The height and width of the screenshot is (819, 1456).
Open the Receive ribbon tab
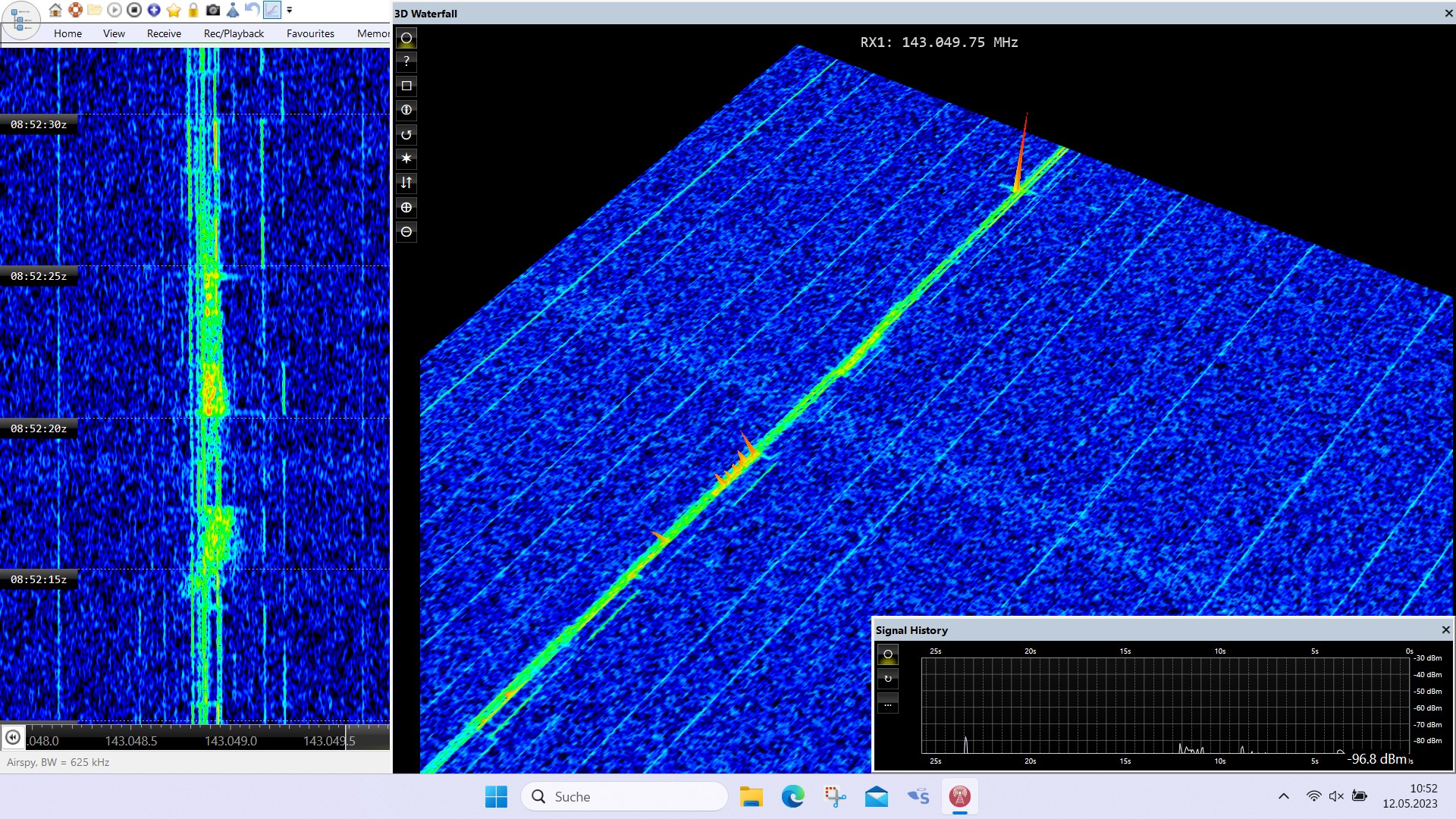pyautogui.click(x=164, y=33)
